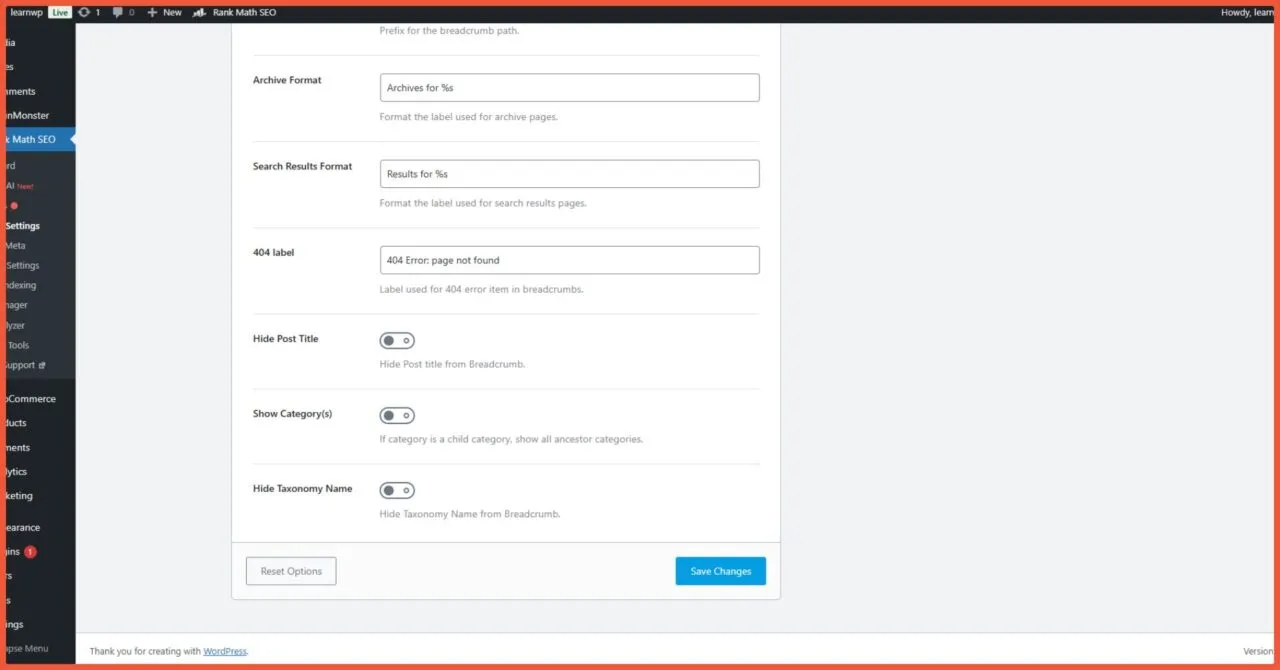
Task: Focus the 404 label input field
Action: point(569,260)
